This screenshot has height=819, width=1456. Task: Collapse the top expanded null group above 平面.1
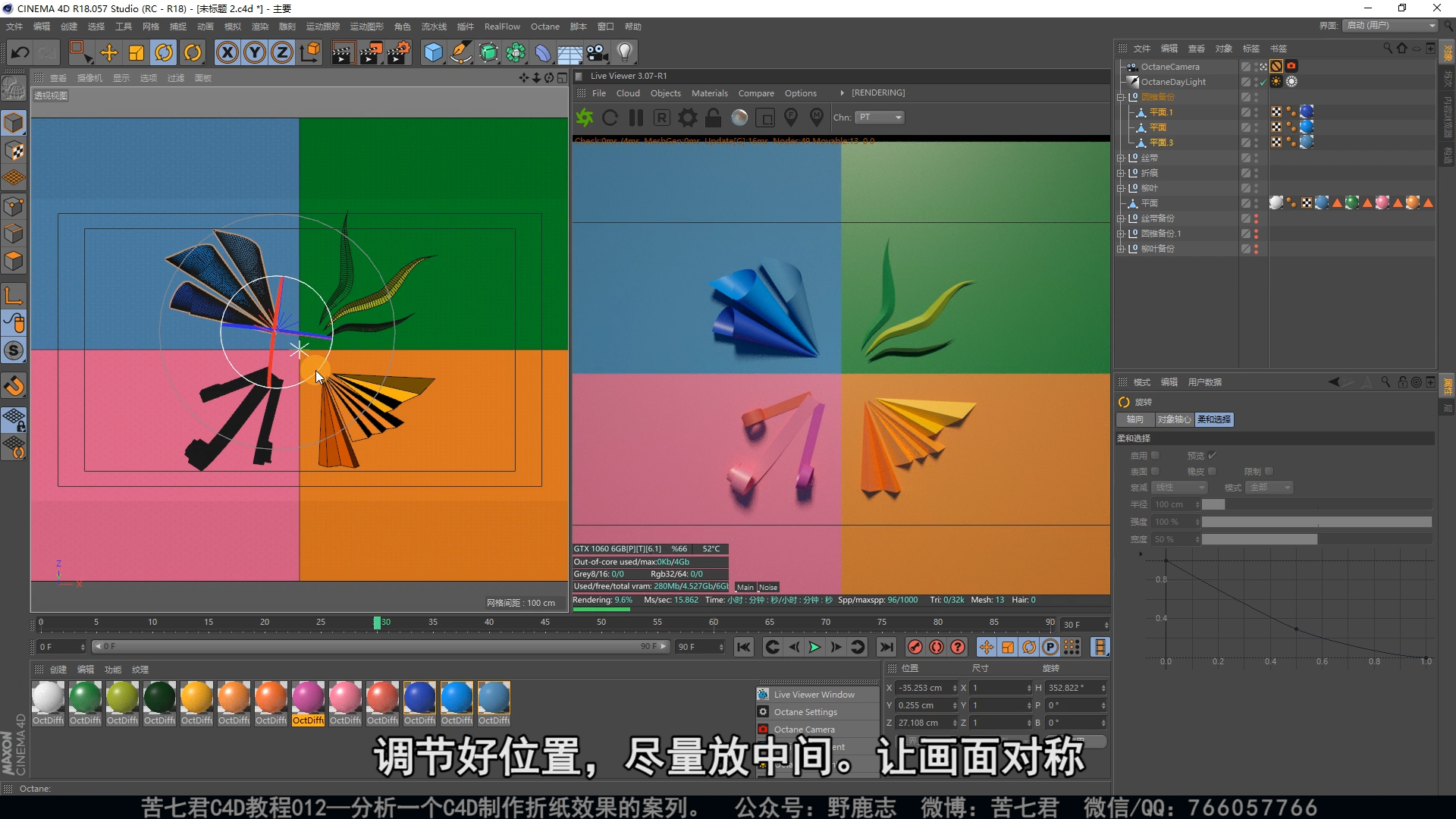1120,97
